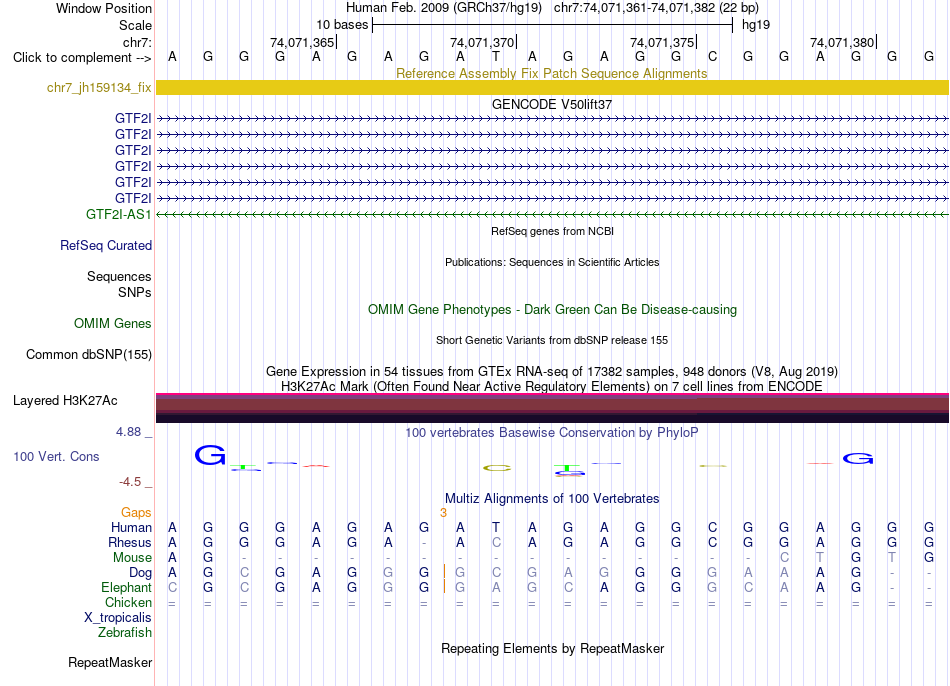Click the 'Common dbSNP(155)' track label
Image resolution: width=950 pixels, height=686 pixels.
tap(88, 355)
